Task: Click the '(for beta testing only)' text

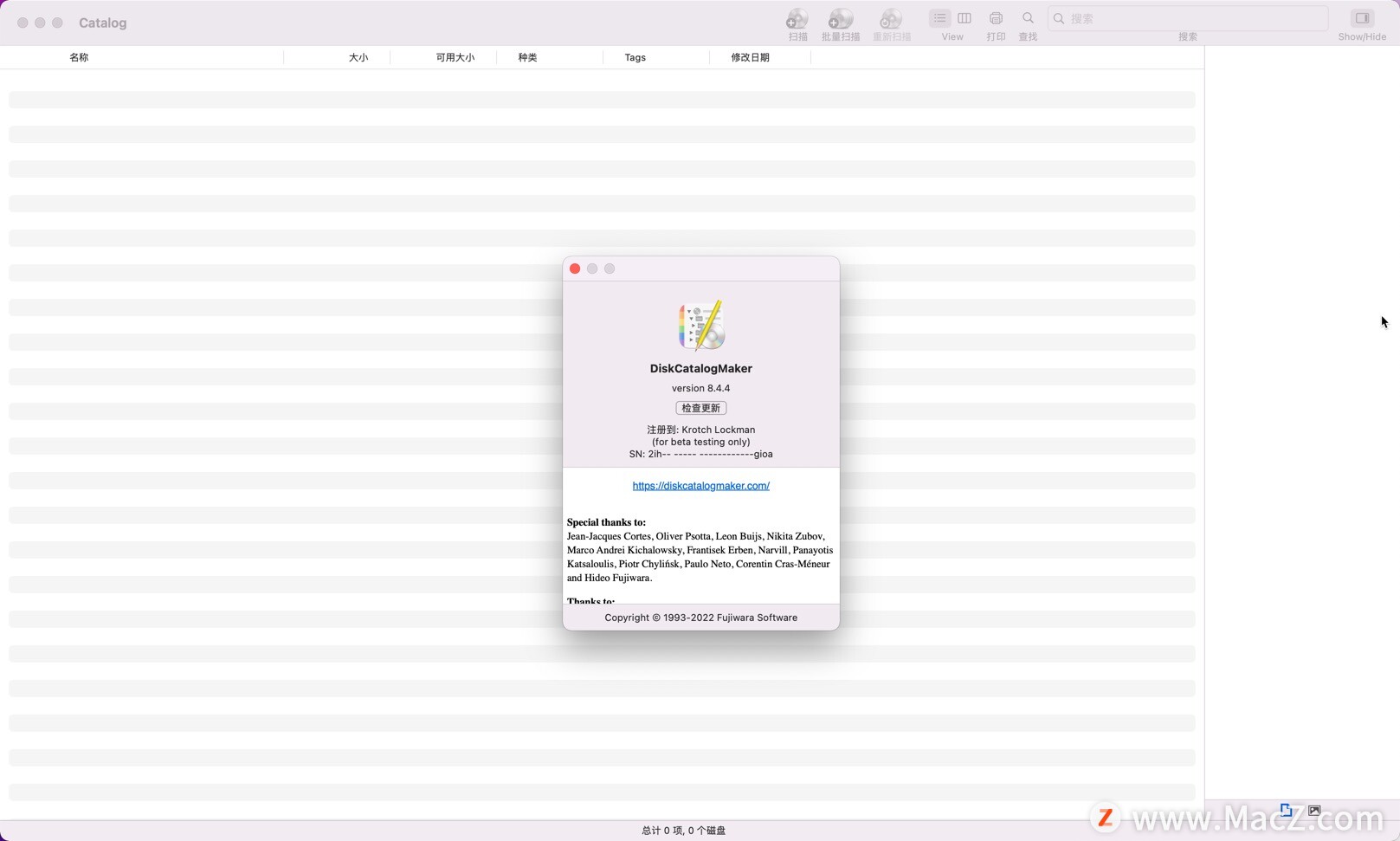Action: (700, 442)
